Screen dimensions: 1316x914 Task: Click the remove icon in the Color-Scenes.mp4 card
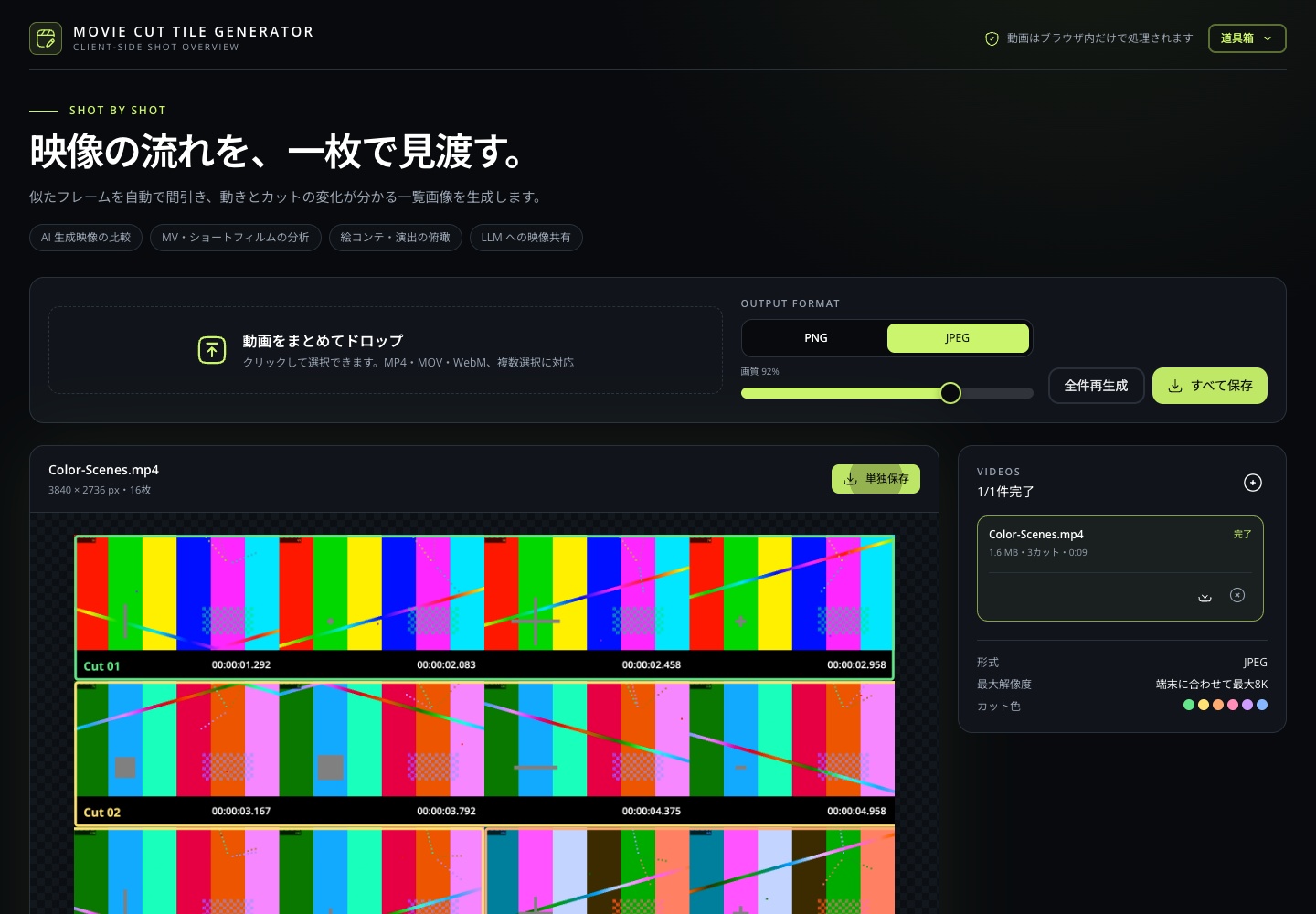[x=1237, y=595]
